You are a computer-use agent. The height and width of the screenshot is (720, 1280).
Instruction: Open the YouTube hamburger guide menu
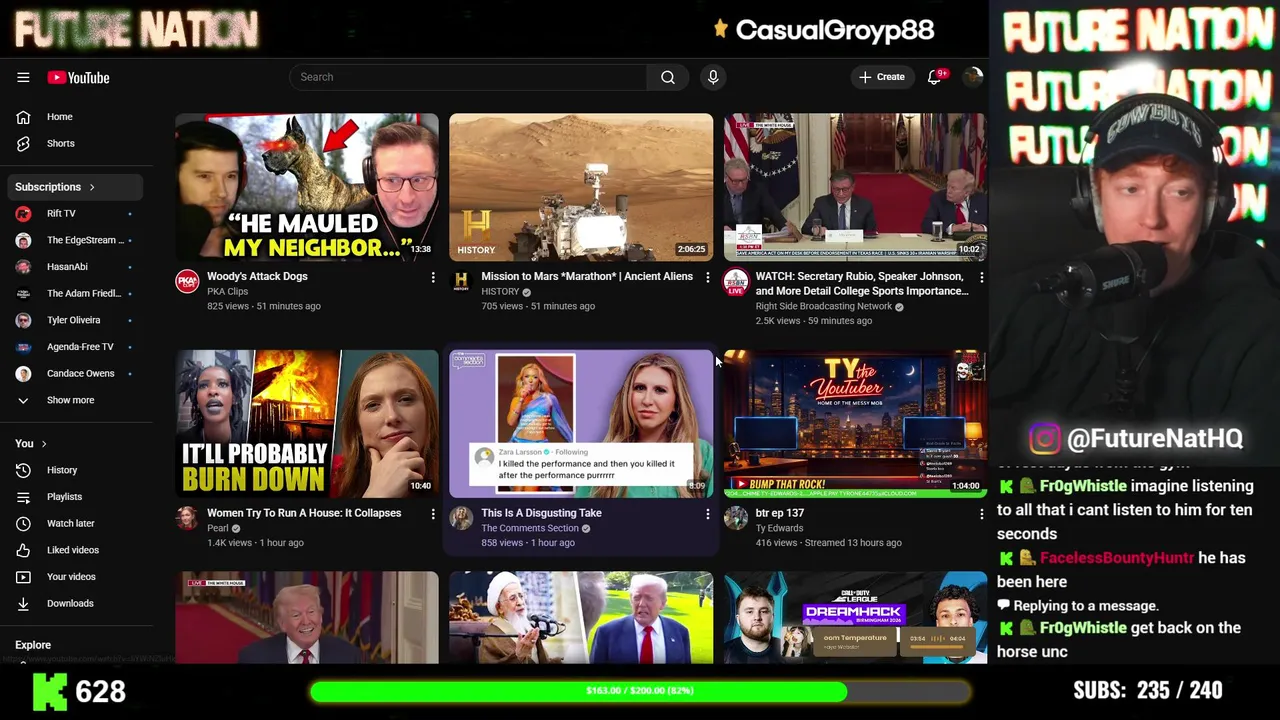(23, 77)
